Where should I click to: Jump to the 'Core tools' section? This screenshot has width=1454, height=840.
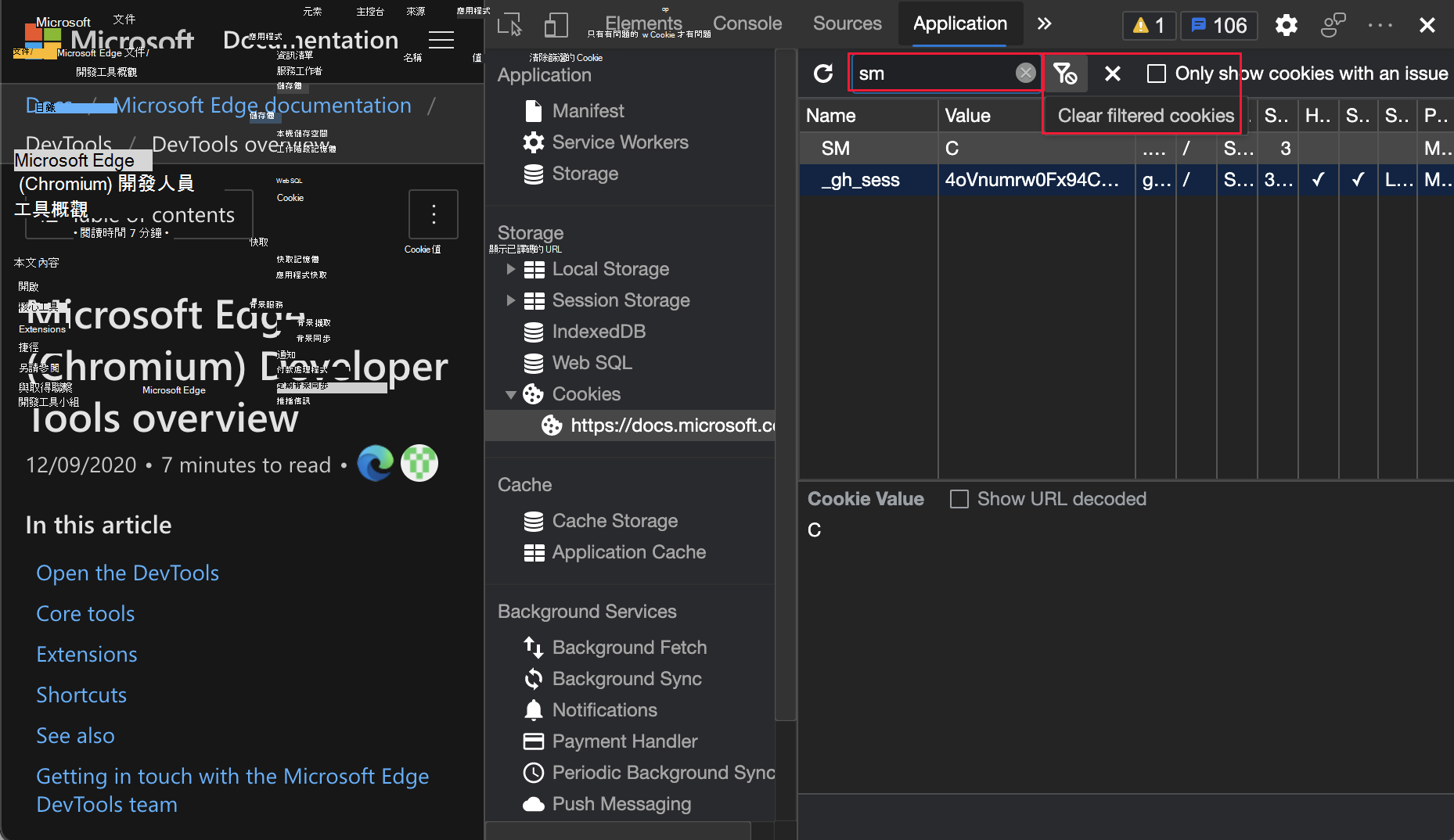[x=85, y=614]
